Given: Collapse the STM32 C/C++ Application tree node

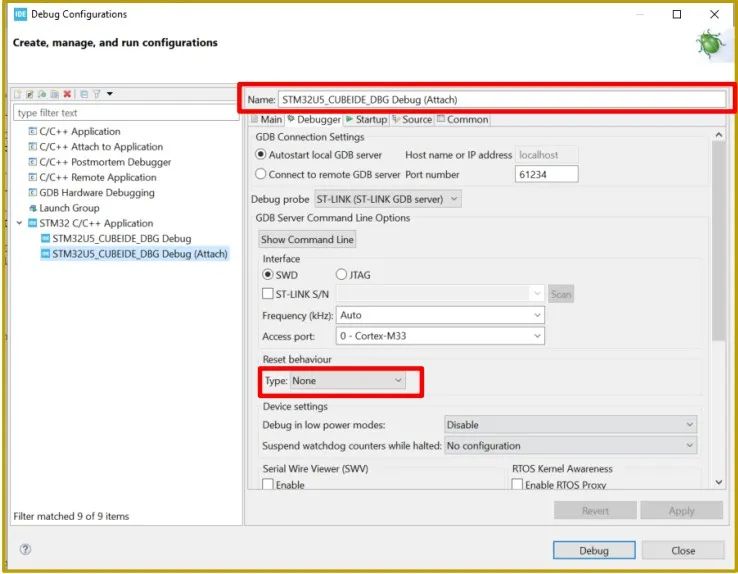Looking at the screenshot, I should 18,223.
